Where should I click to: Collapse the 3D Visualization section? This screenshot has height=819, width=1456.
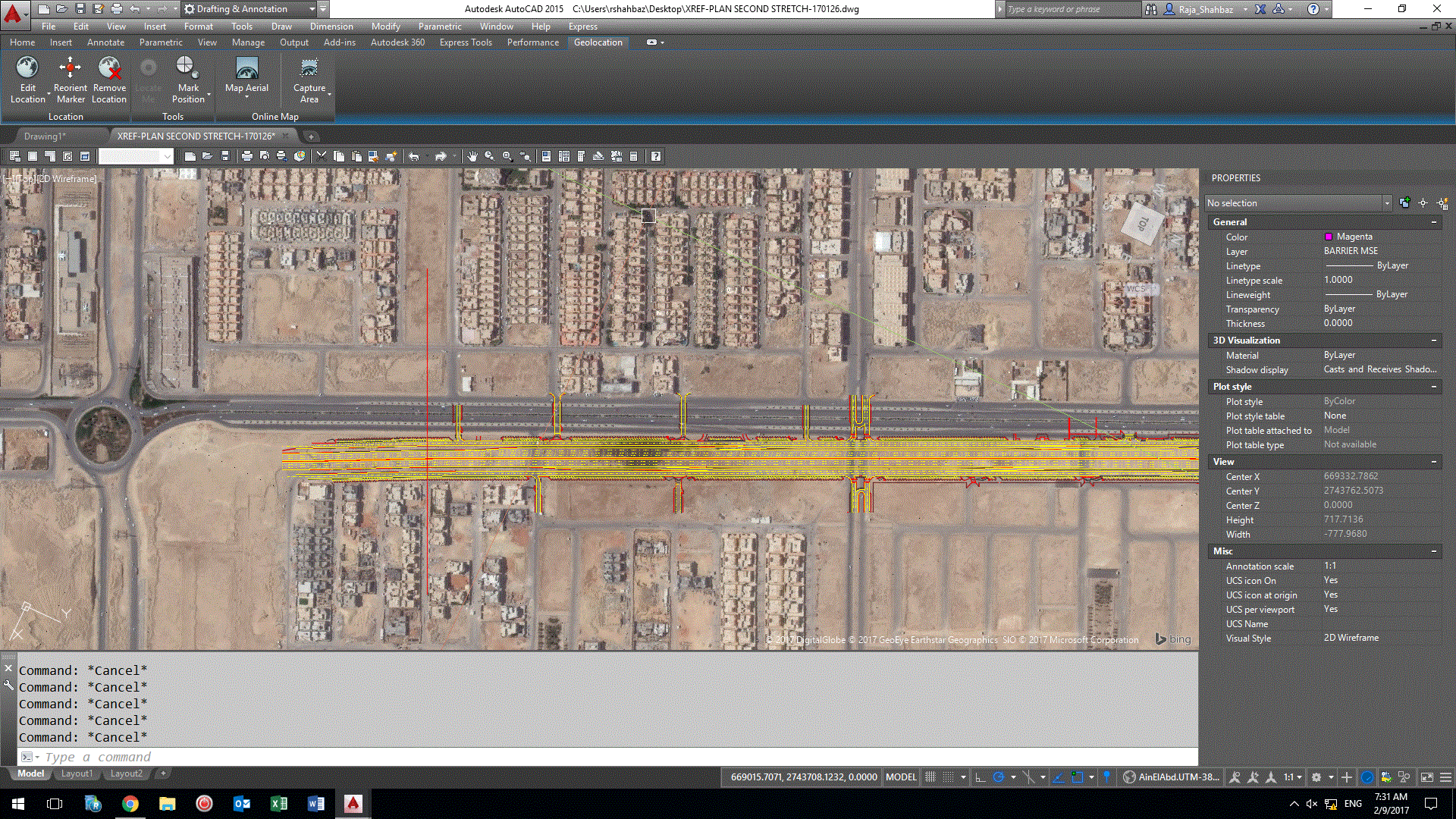pyautogui.click(x=1435, y=340)
